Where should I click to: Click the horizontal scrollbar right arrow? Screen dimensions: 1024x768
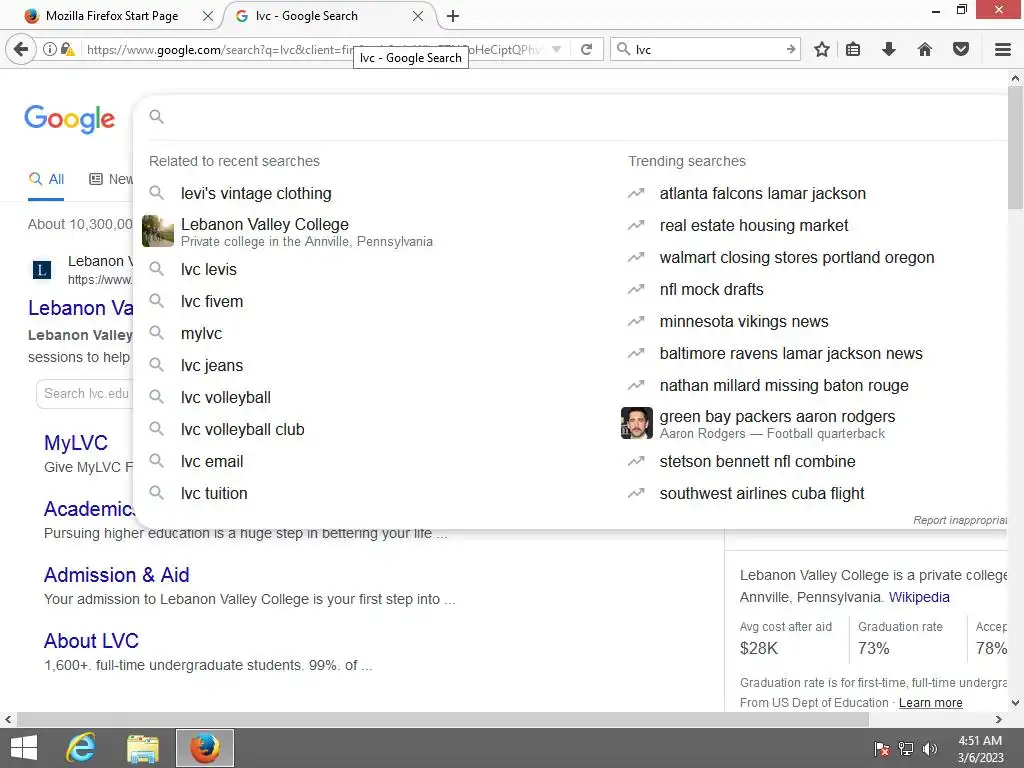point(999,719)
